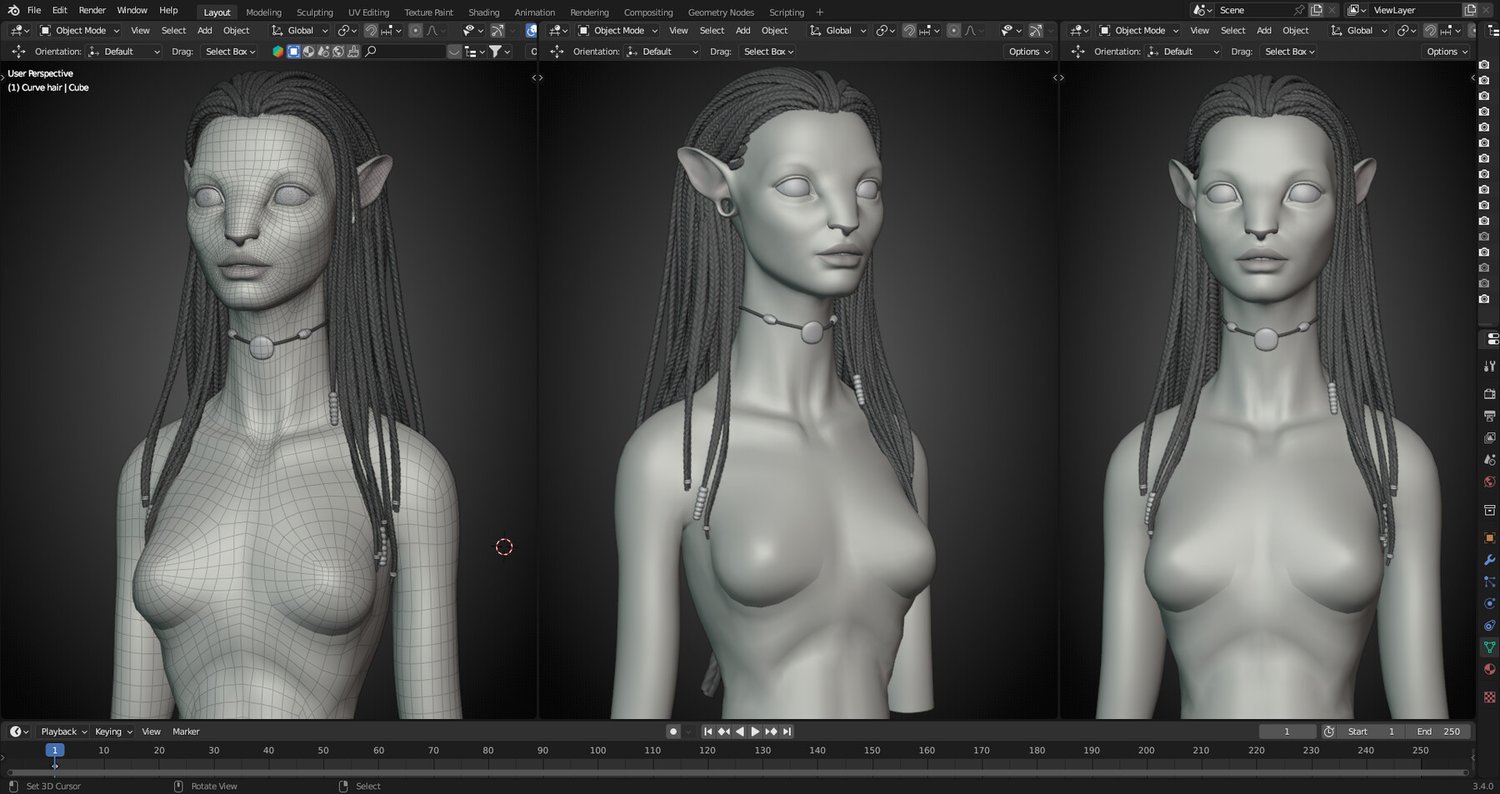Play the animation forward
This screenshot has height=794, width=1500.
755,731
